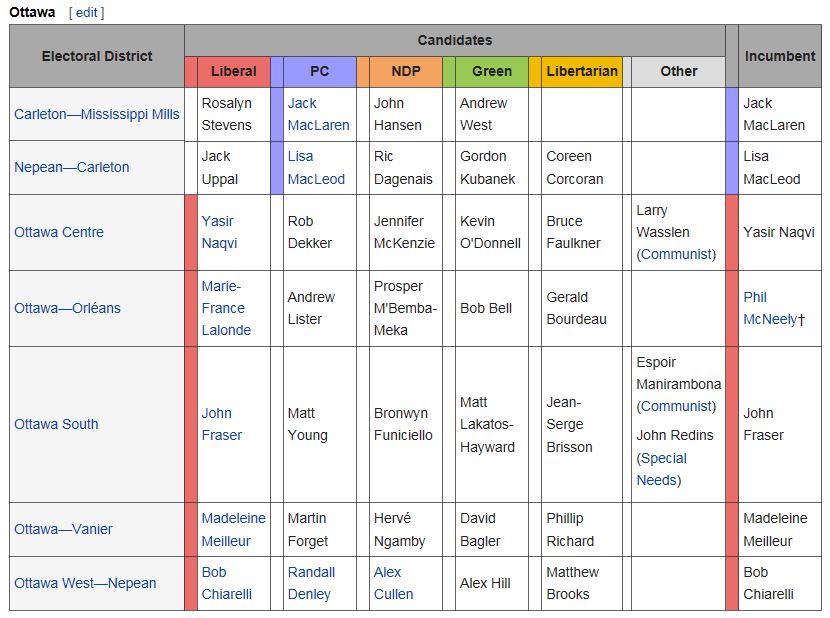Open the Ottawa—Orléans district link
Screen dimensions: 830x618
tap(67, 308)
